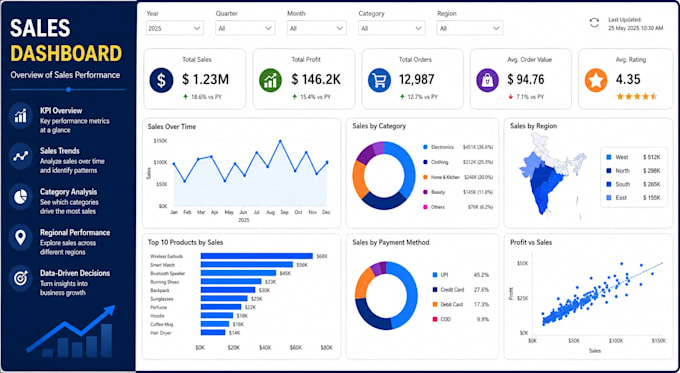Click the Total Profit value $ 146.2K
The width and height of the screenshot is (680, 373).
click(x=316, y=80)
